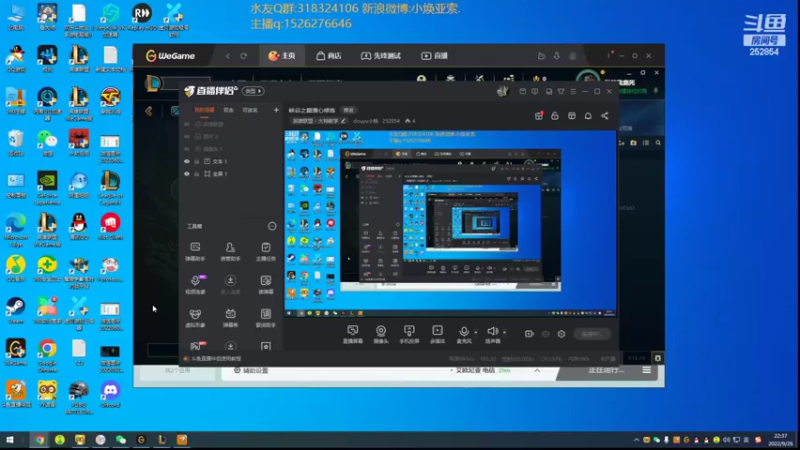Click the 正在运行 game status button
The height and width of the screenshot is (450, 800).
pos(606,370)
